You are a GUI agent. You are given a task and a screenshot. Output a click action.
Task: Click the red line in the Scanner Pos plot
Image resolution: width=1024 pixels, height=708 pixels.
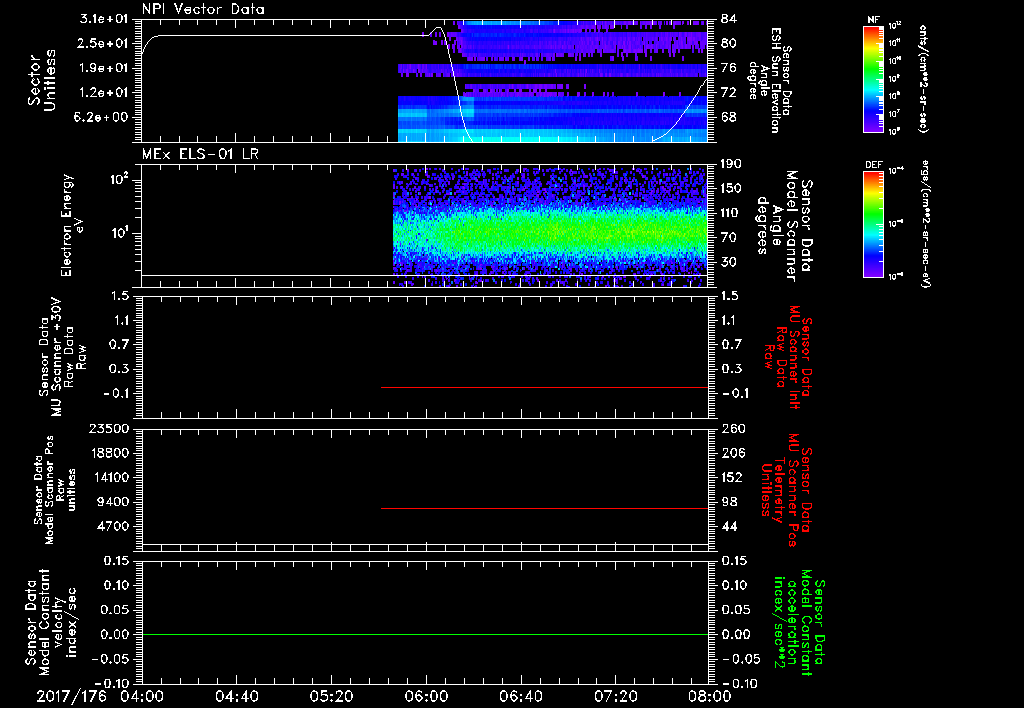click(x=544, y=508)
